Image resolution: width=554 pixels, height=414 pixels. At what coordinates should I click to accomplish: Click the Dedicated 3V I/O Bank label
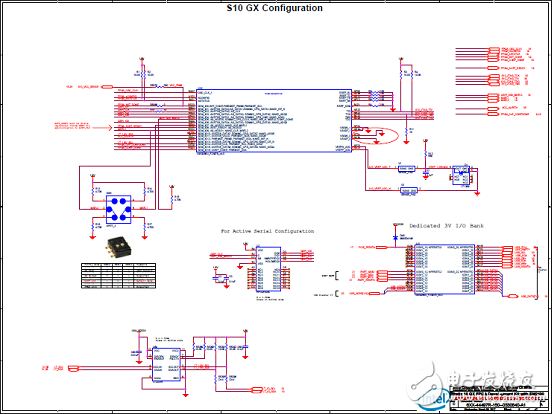point(446,226)
